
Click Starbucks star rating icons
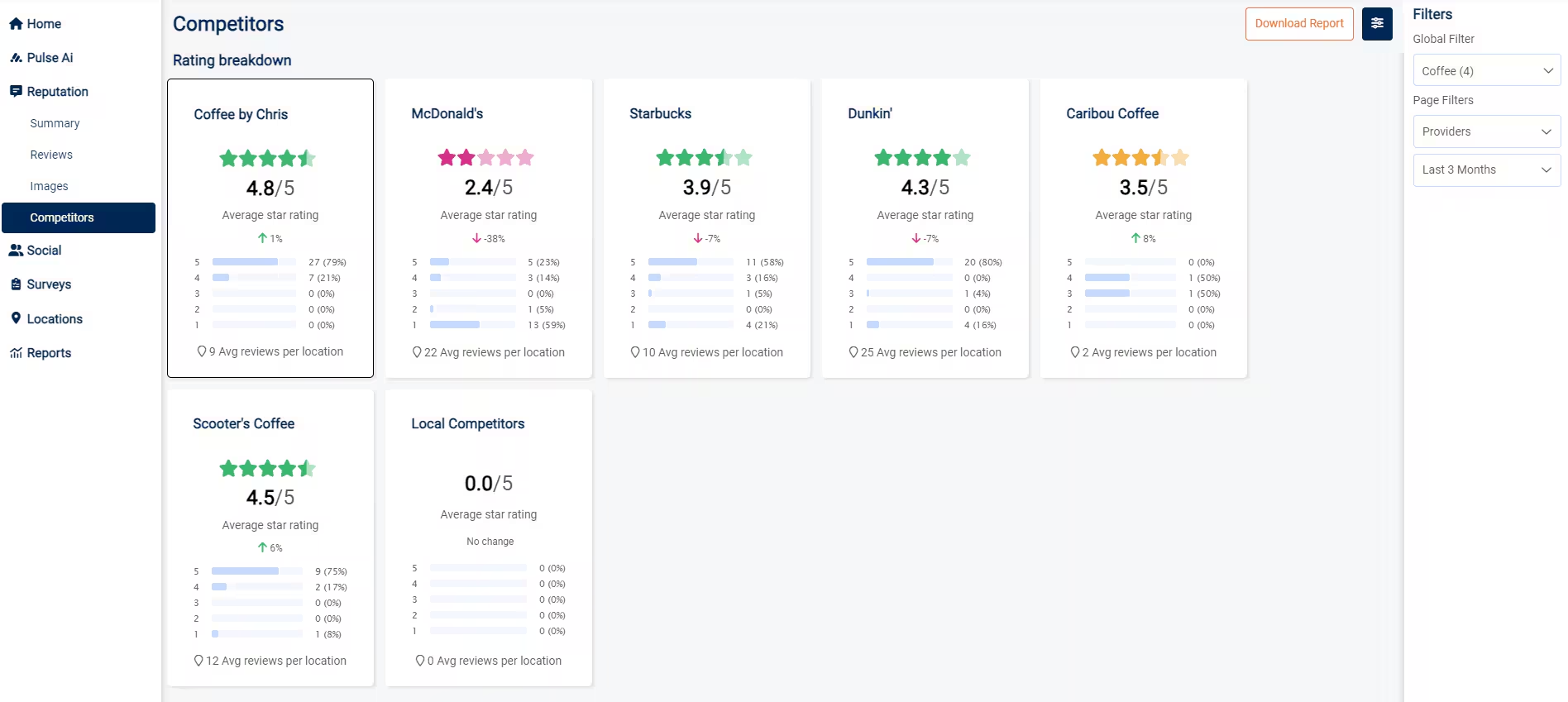705,157
